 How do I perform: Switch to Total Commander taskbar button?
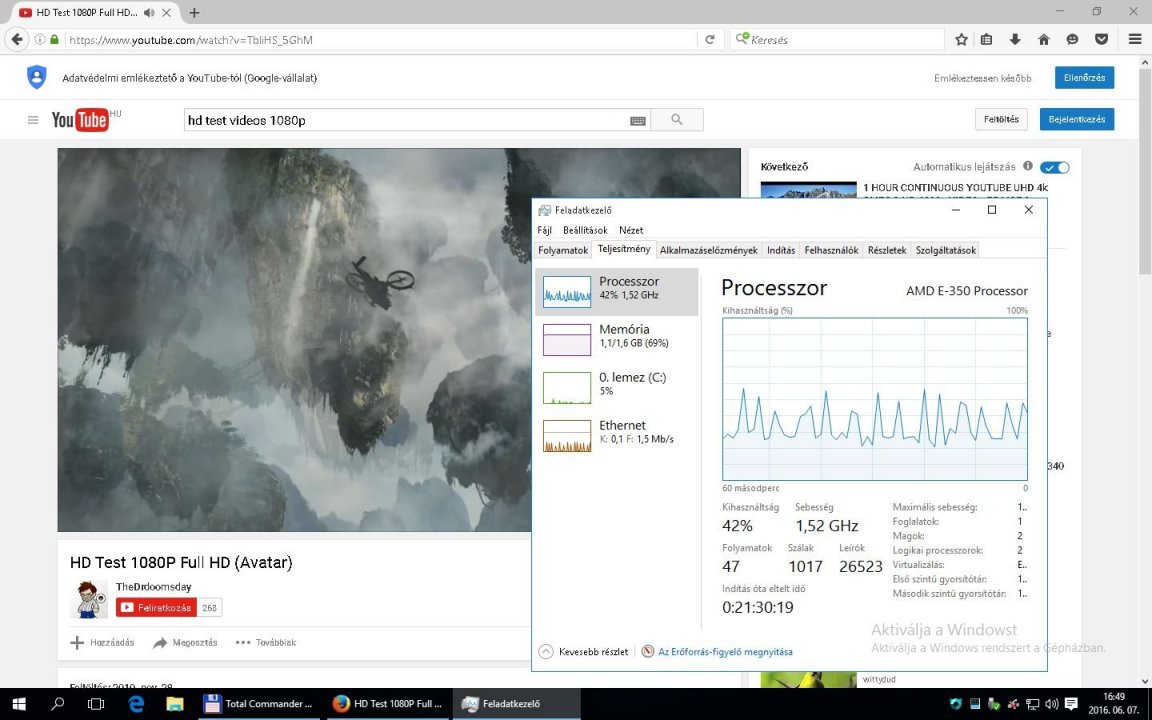point(258,704)
